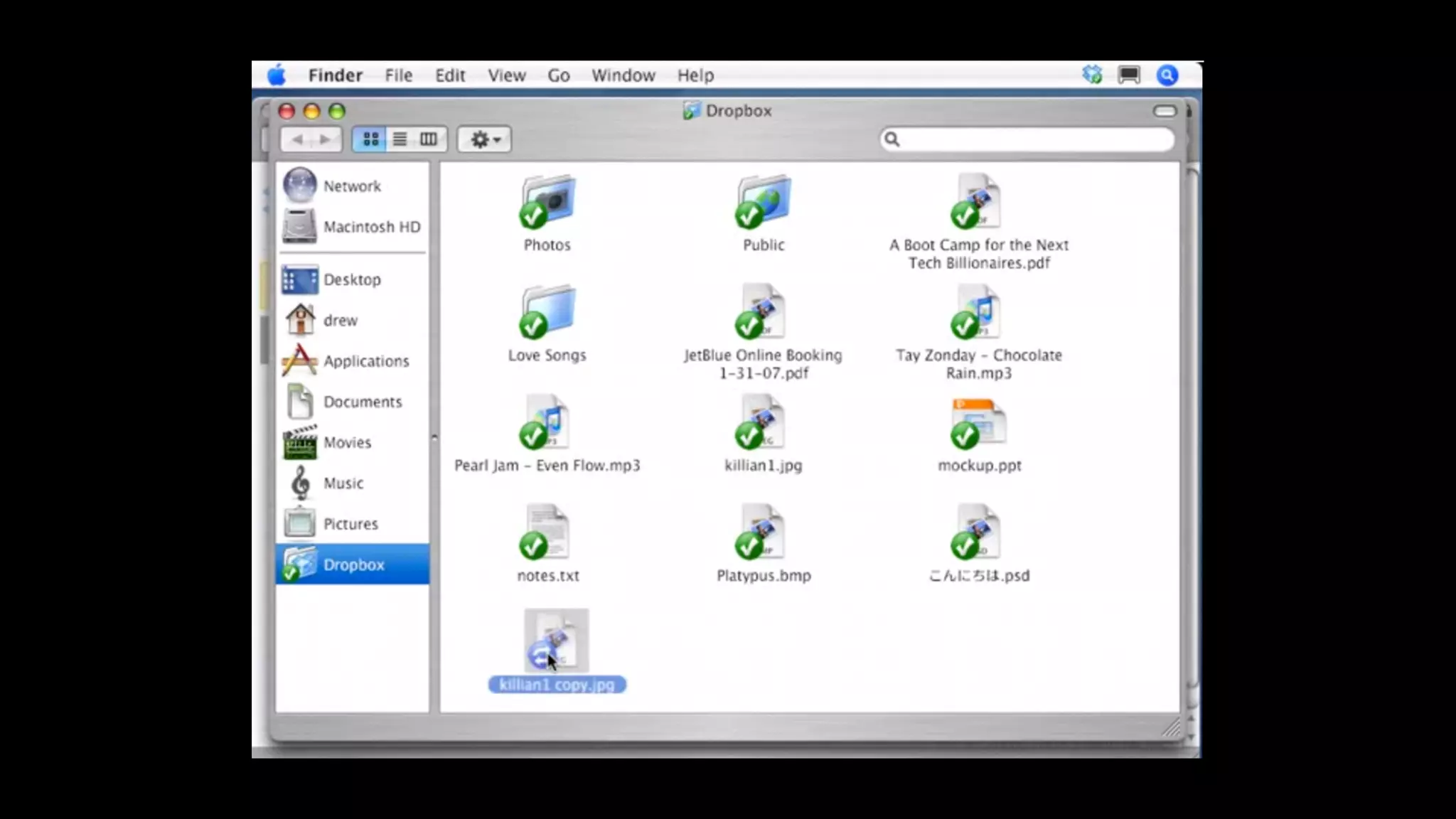The width and height of the screenshot is (1456, 819).
Task: Open the Go menu
Action: [x=558, y=75]
